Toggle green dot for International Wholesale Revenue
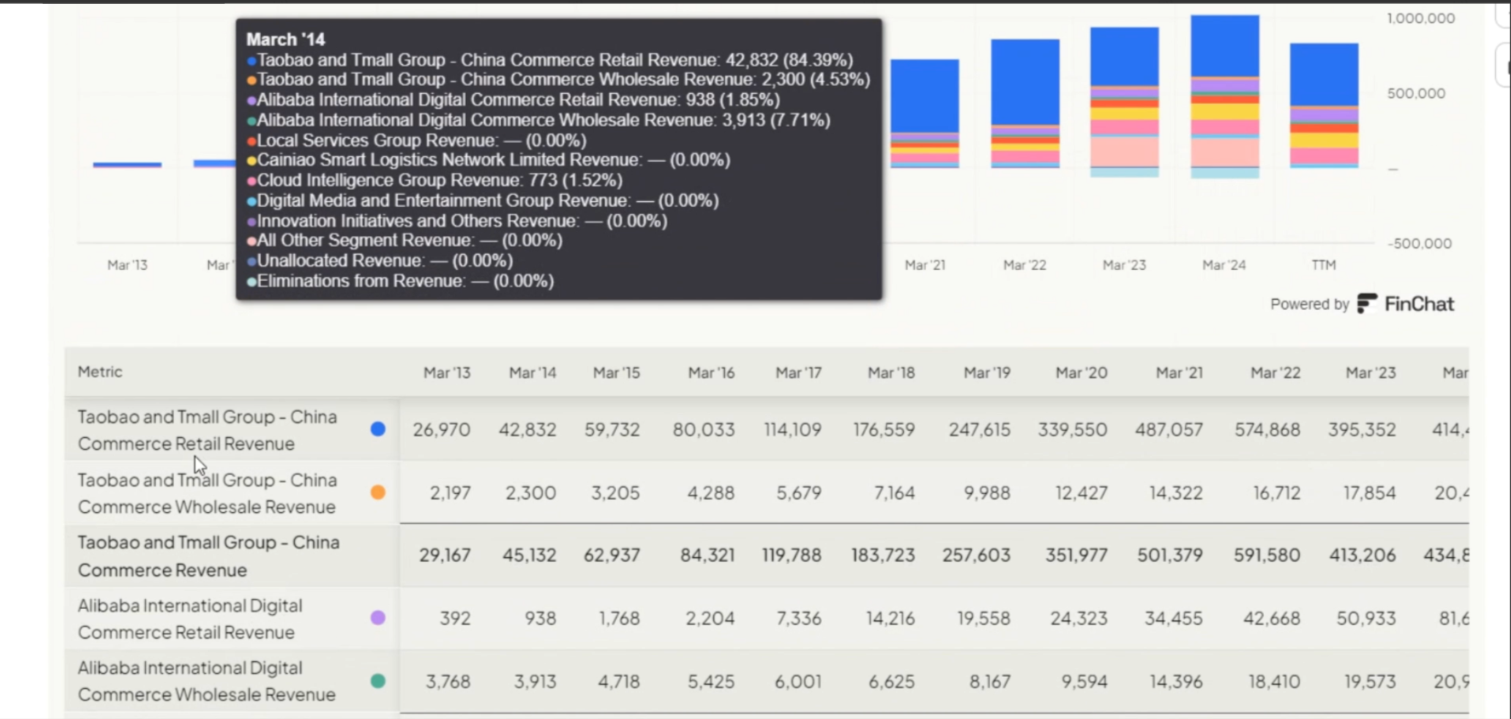The height and width of the screenshot is (719, 1511). [x=378, y=681]
